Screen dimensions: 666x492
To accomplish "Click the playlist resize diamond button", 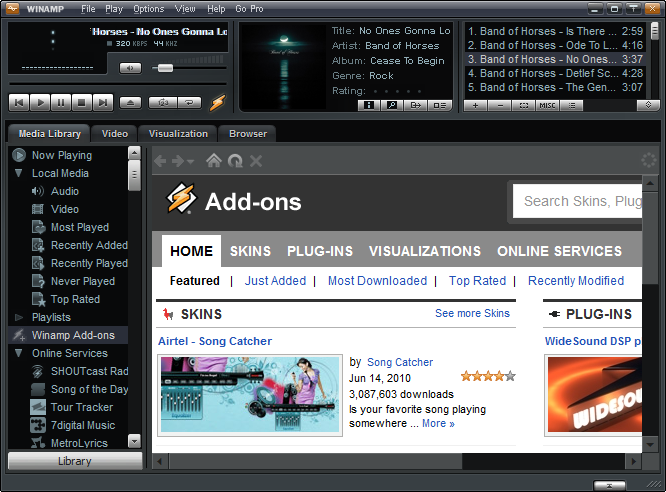I will point(648,105).
